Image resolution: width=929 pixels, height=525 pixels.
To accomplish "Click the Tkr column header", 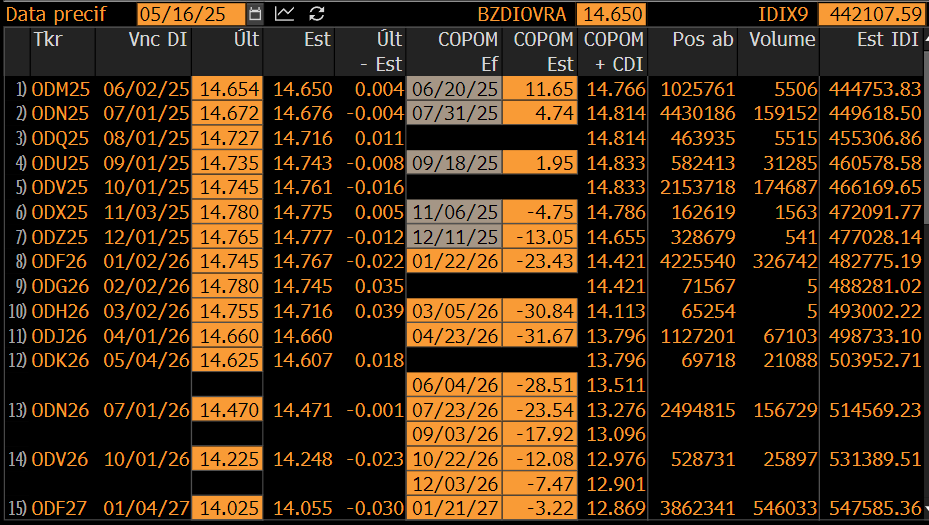I will click(x=48, y=39).
